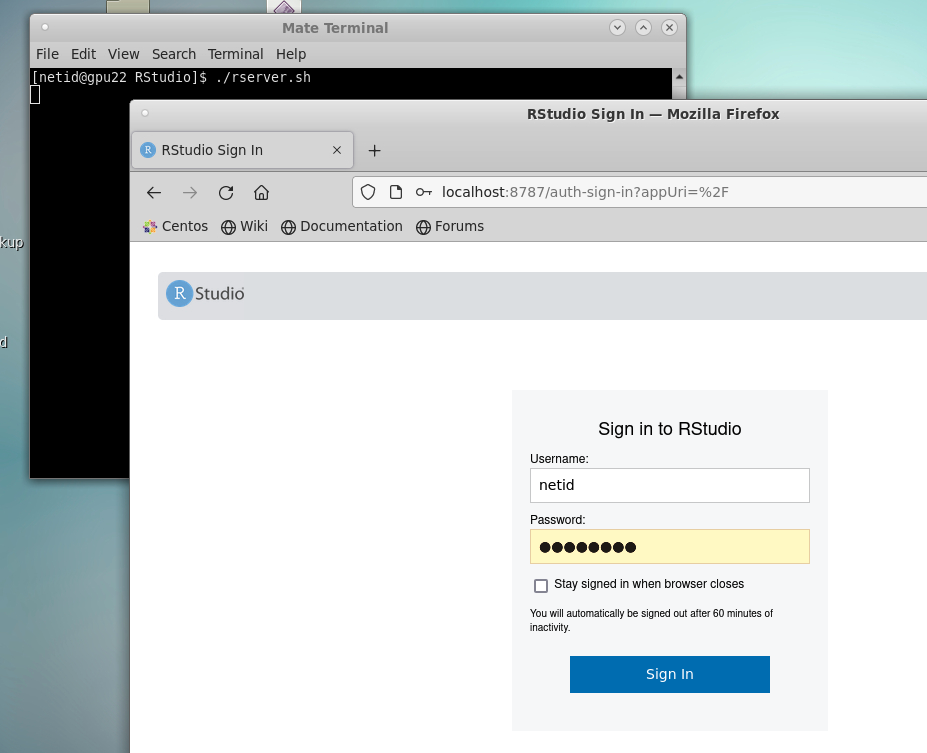Open a new Firefox tab
This screenshot has height=753, width=927.
(x=374, y=151)
